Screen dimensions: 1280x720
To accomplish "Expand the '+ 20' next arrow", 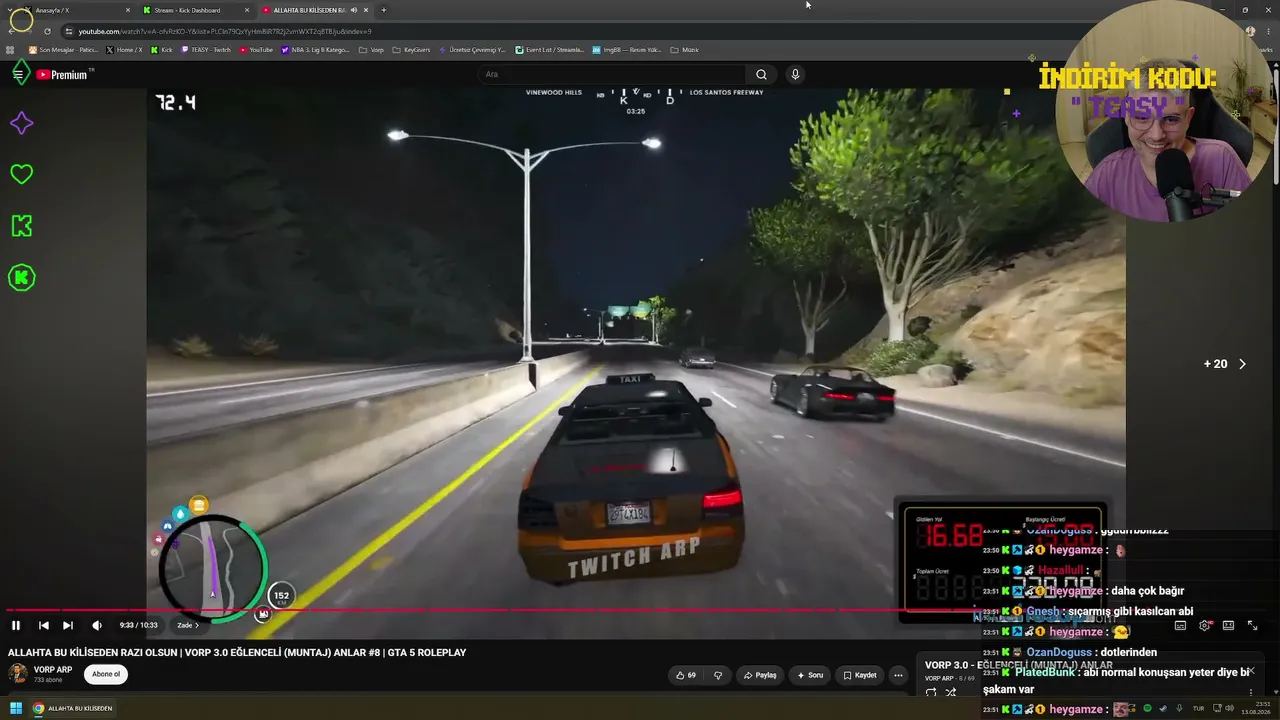I will (x=1242, y=364).
